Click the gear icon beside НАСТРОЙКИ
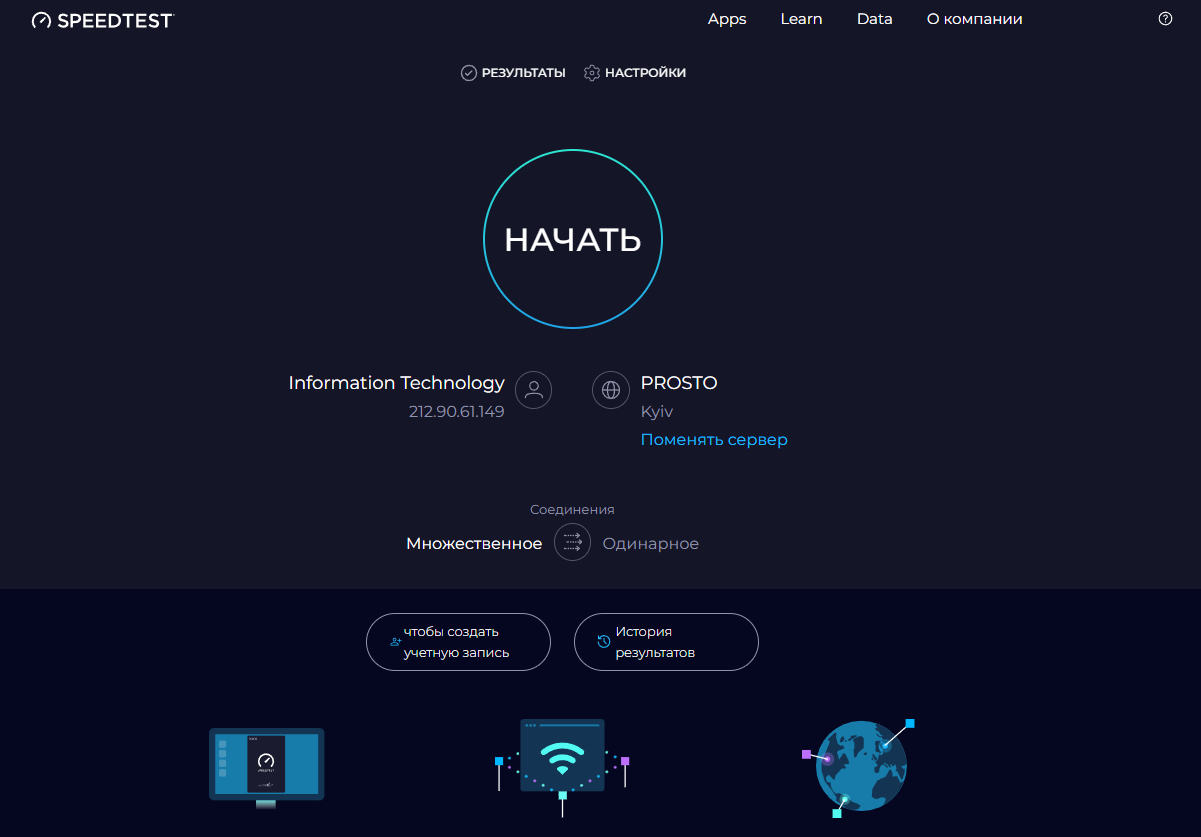 point(591,73)
